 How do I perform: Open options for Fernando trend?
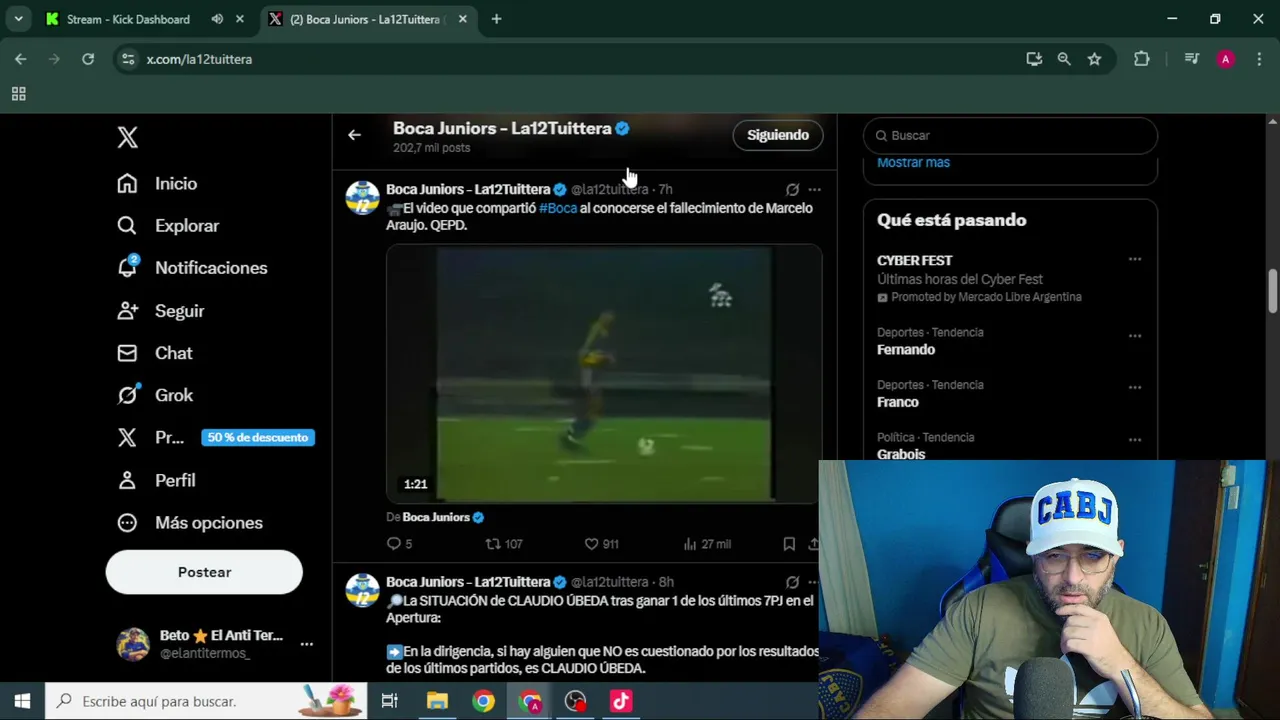1134,336
